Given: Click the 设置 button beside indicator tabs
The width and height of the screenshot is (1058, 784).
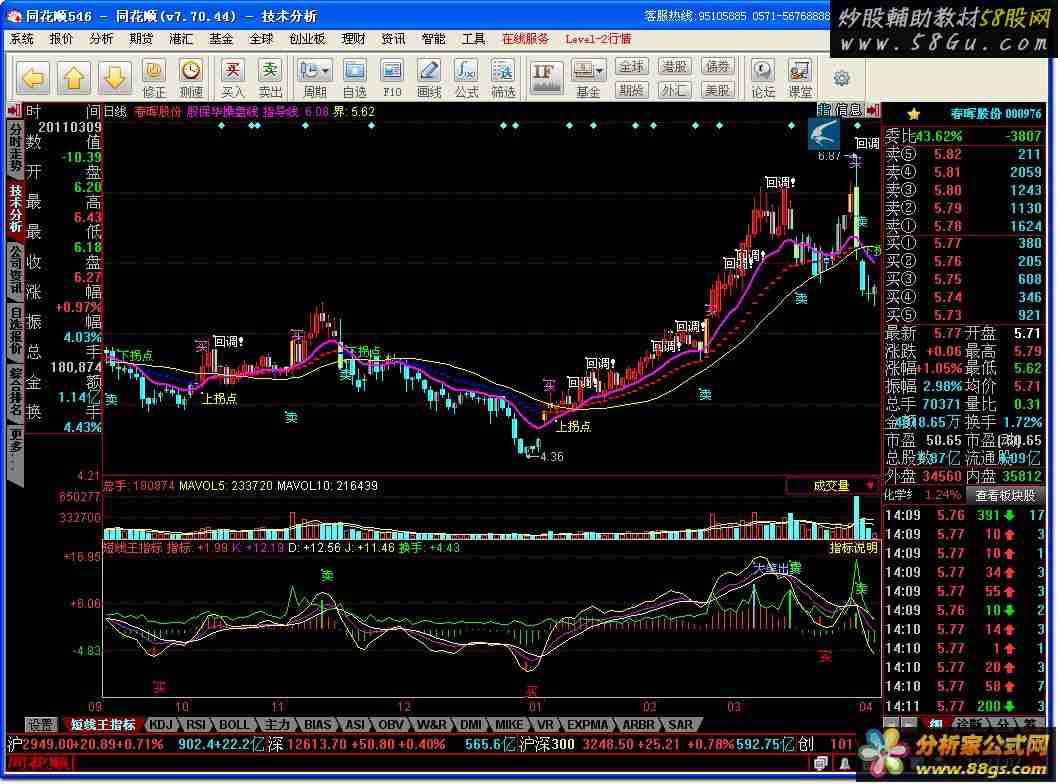Looking at the screenshot, I should [x=40, y=725].
